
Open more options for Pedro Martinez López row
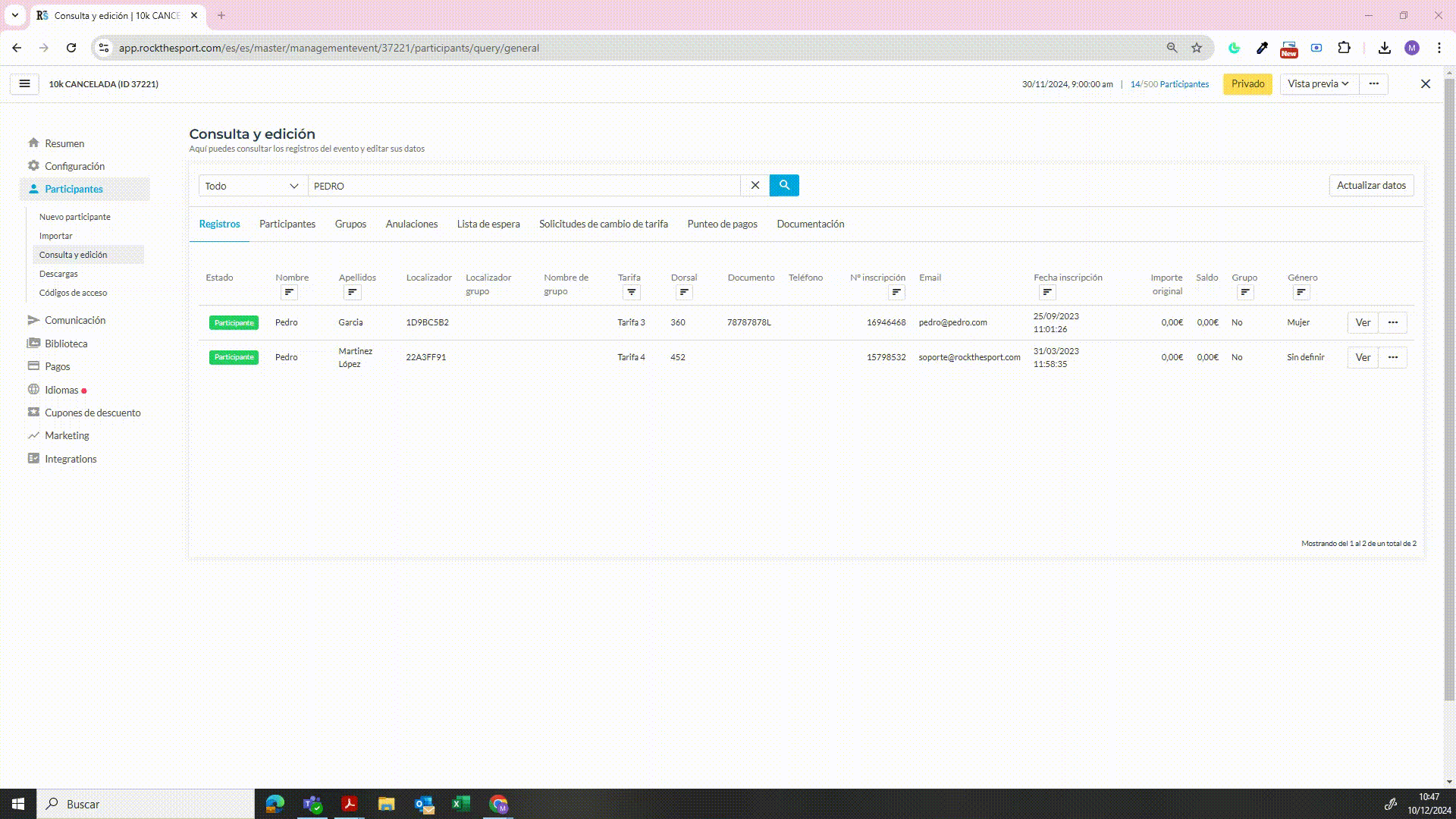(1392, 357)
